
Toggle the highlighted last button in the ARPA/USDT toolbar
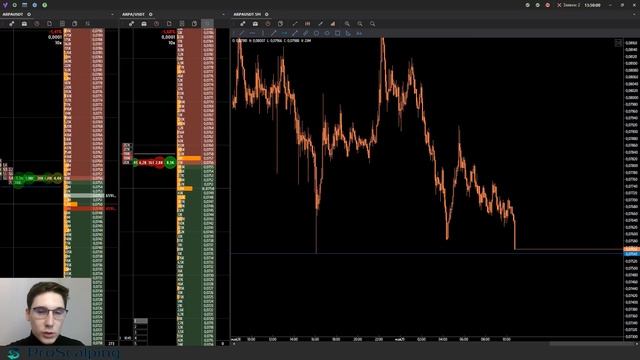click(x=207, y=24)
